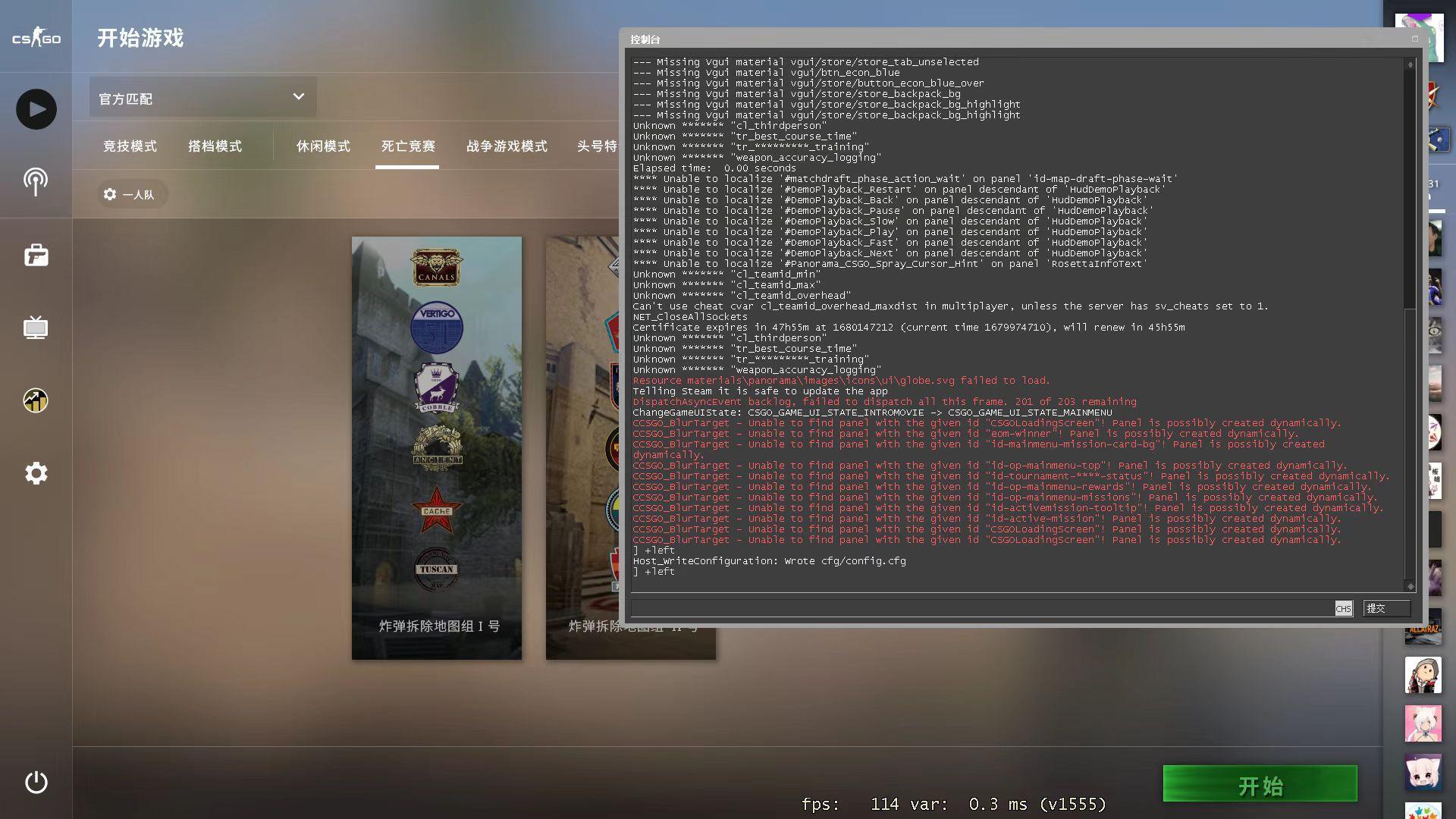This screenshot has height=819, width=1456.
Task: Expand the 官方匹配 dropdown
Action: coord(202,97)
